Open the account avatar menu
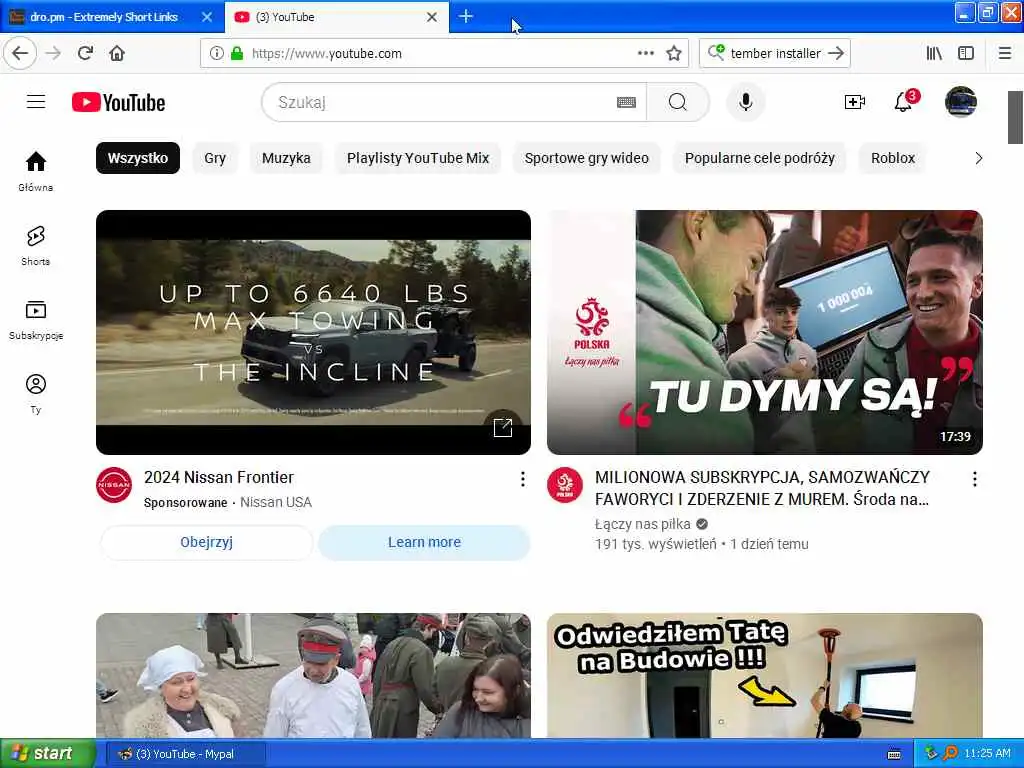The height and width of the screenshot is (768, 1024). pos(961,102)
